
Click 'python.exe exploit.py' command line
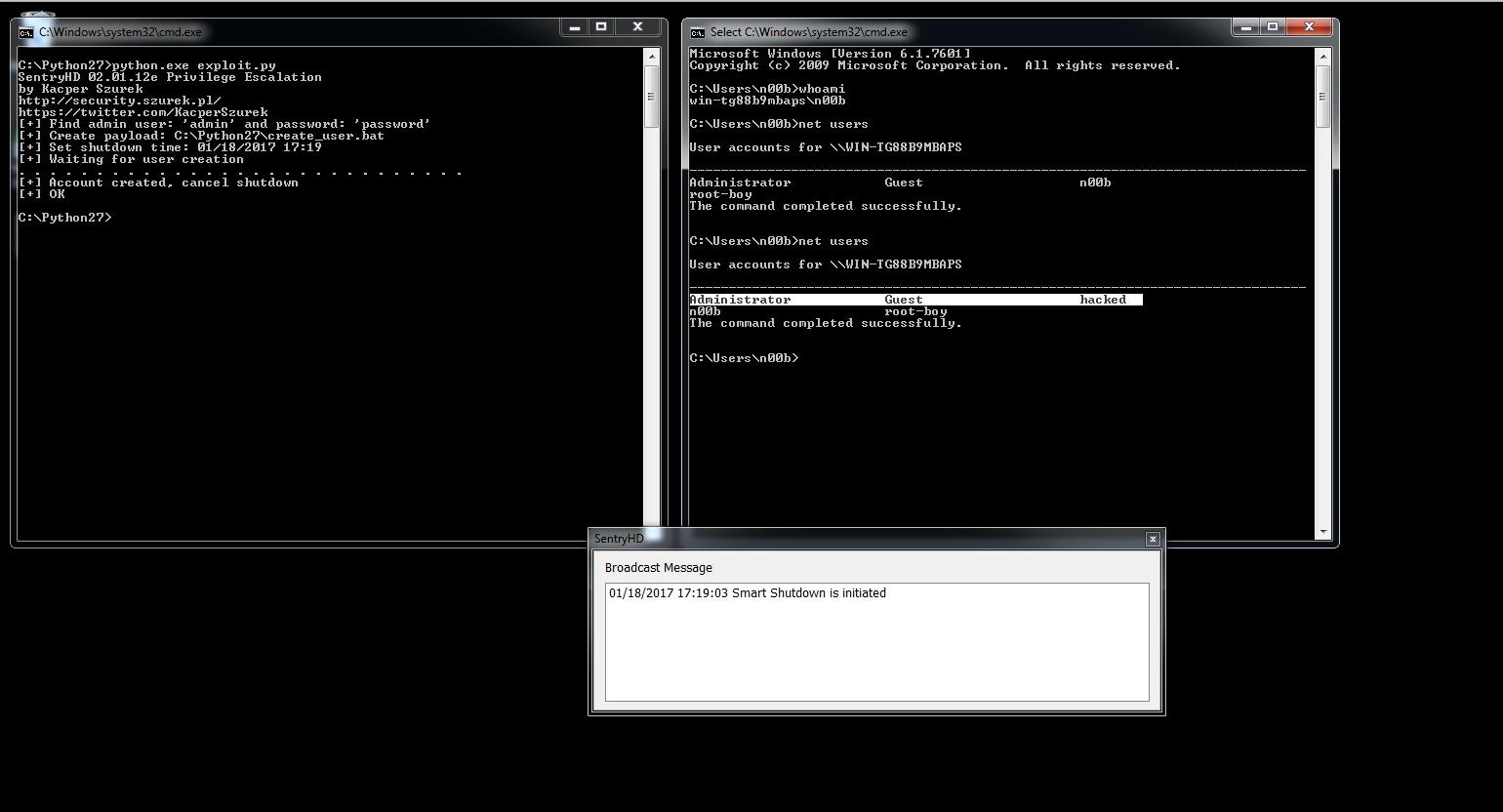pyautogui.click(x=147, y=65)
